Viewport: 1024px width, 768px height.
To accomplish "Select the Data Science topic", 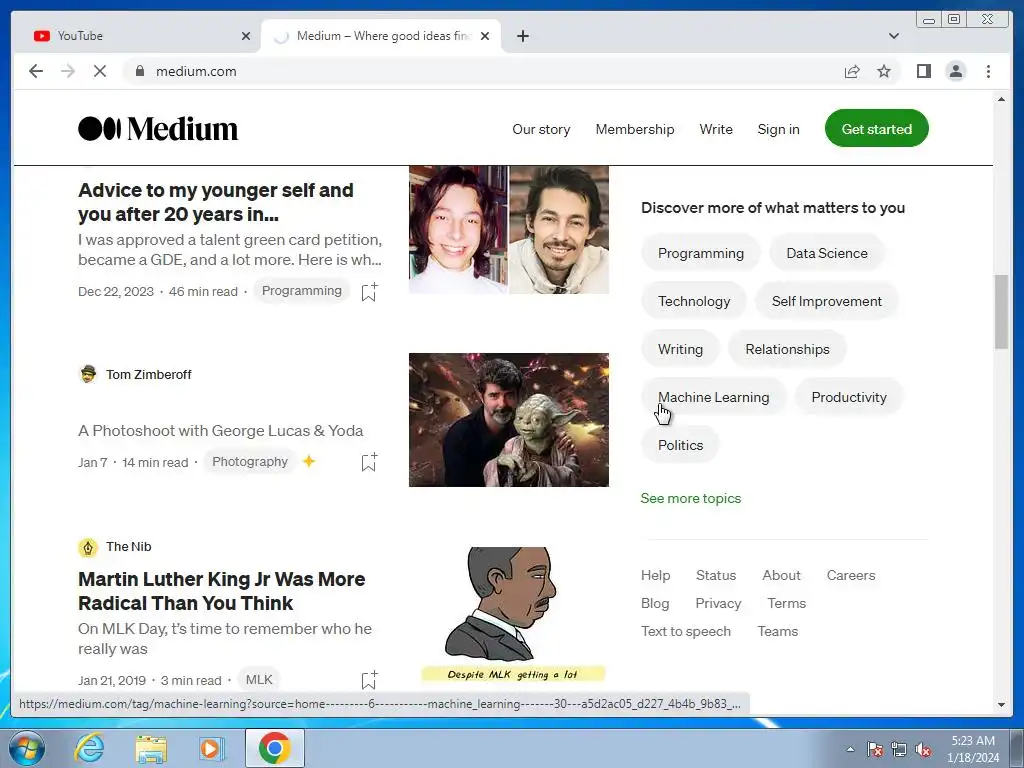I will click(x=827, y=253).
